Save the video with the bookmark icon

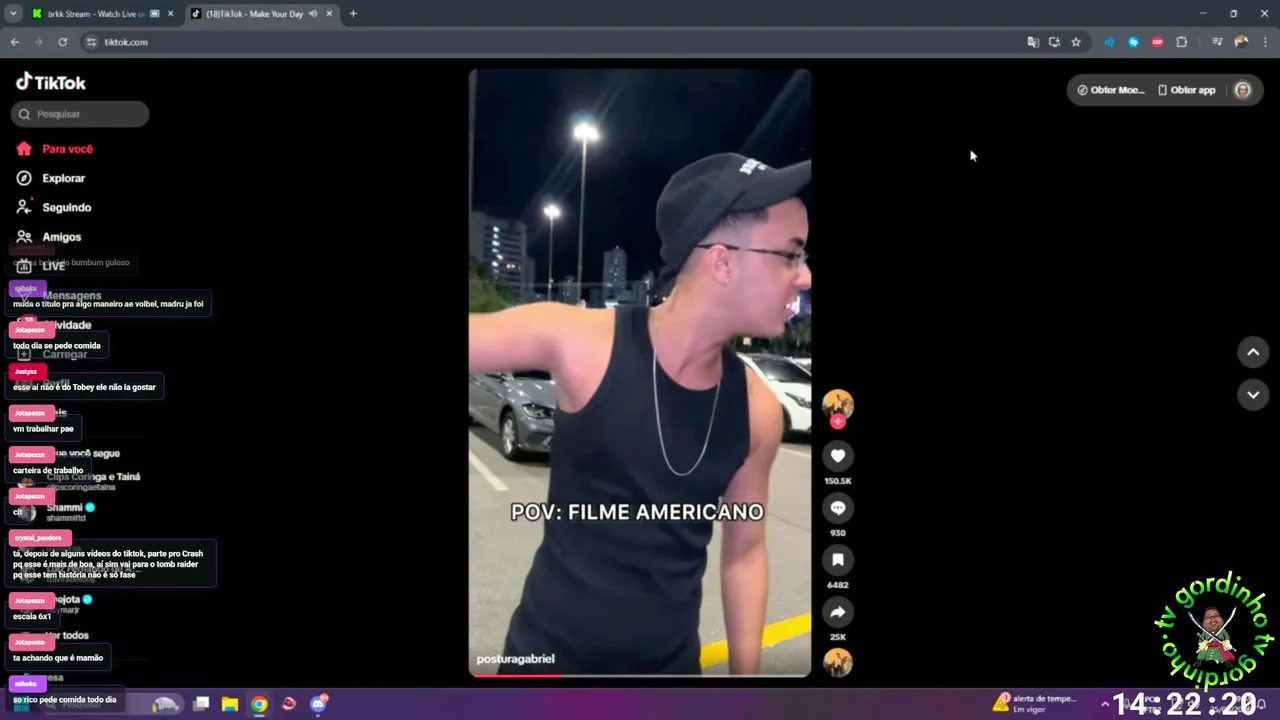pyautogui.click(x=838, y=560)
